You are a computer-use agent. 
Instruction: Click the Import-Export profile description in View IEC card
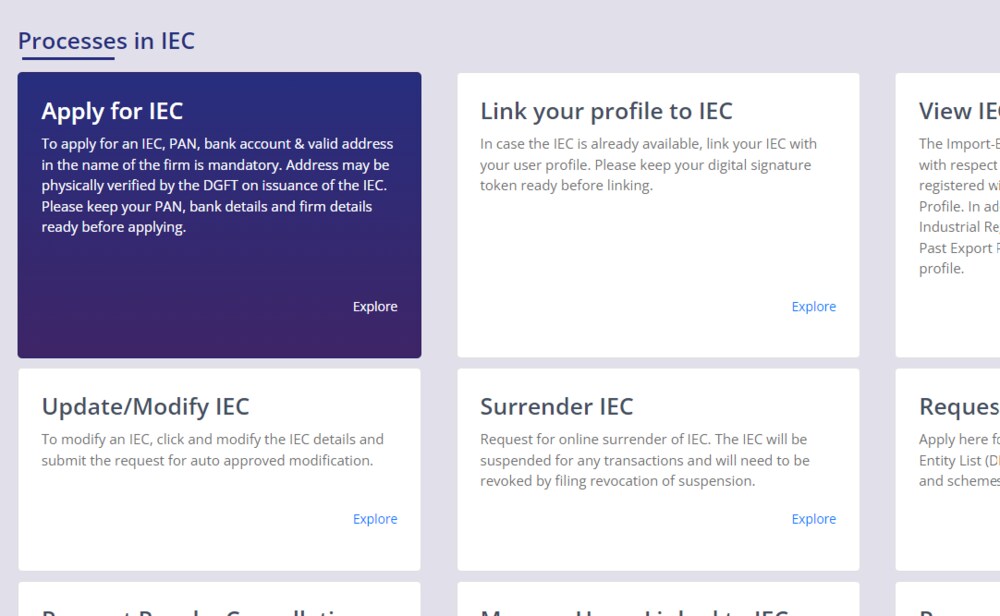pos(959,206)
